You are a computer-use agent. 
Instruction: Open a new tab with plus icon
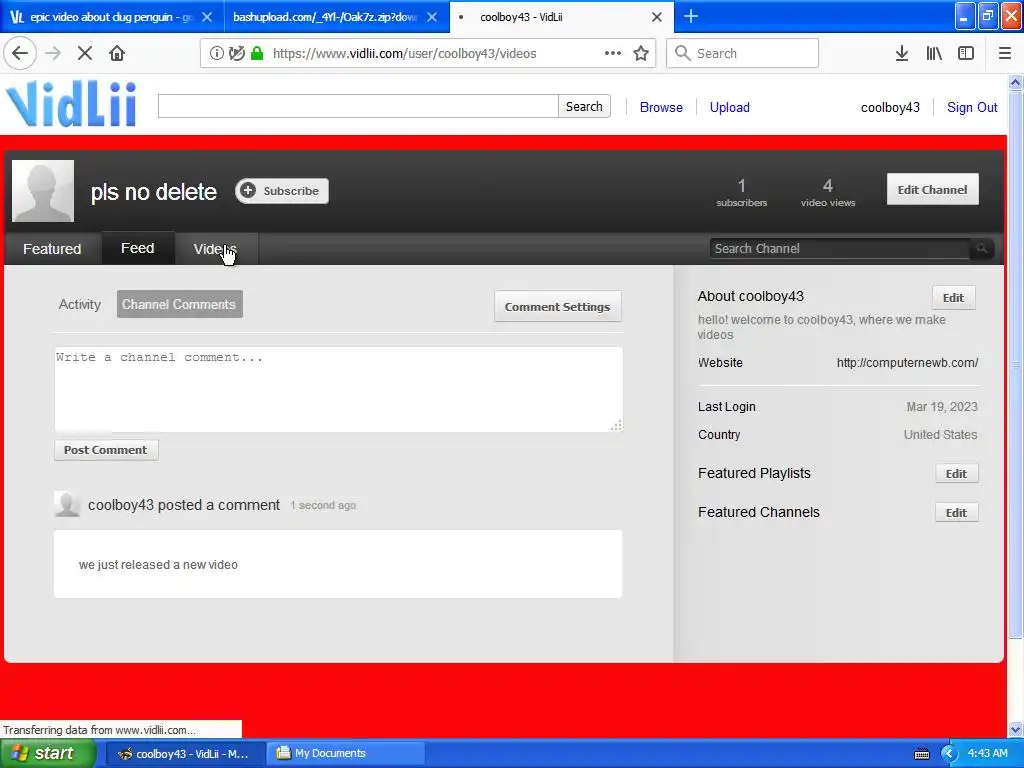coord(690,16)
